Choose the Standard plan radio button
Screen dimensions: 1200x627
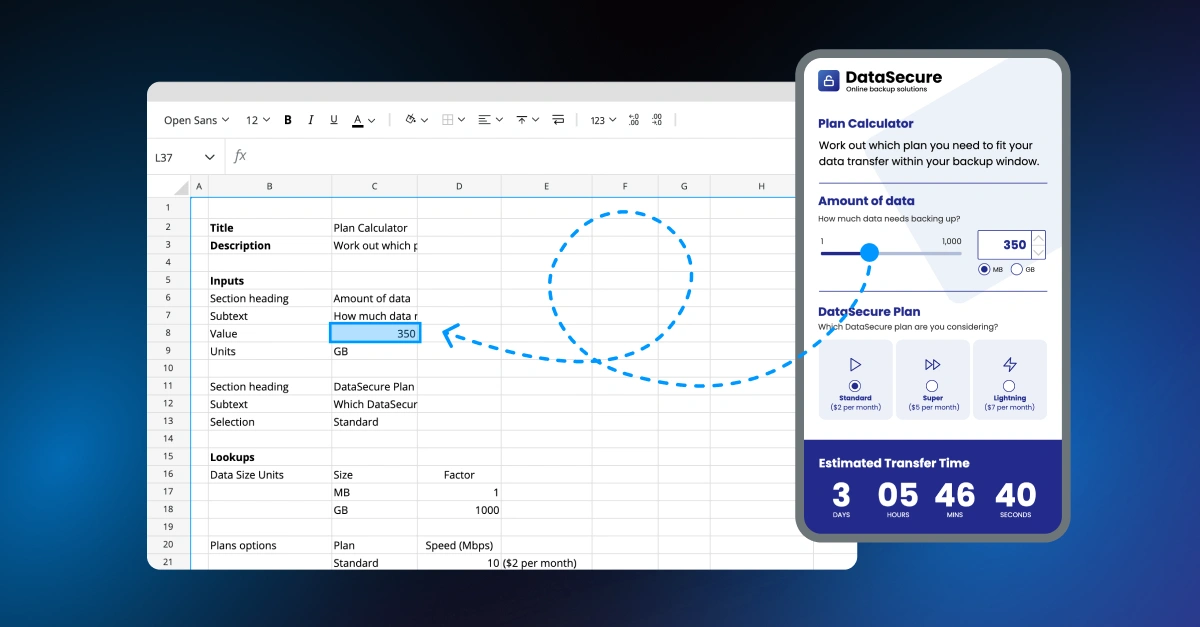point(855,386)
